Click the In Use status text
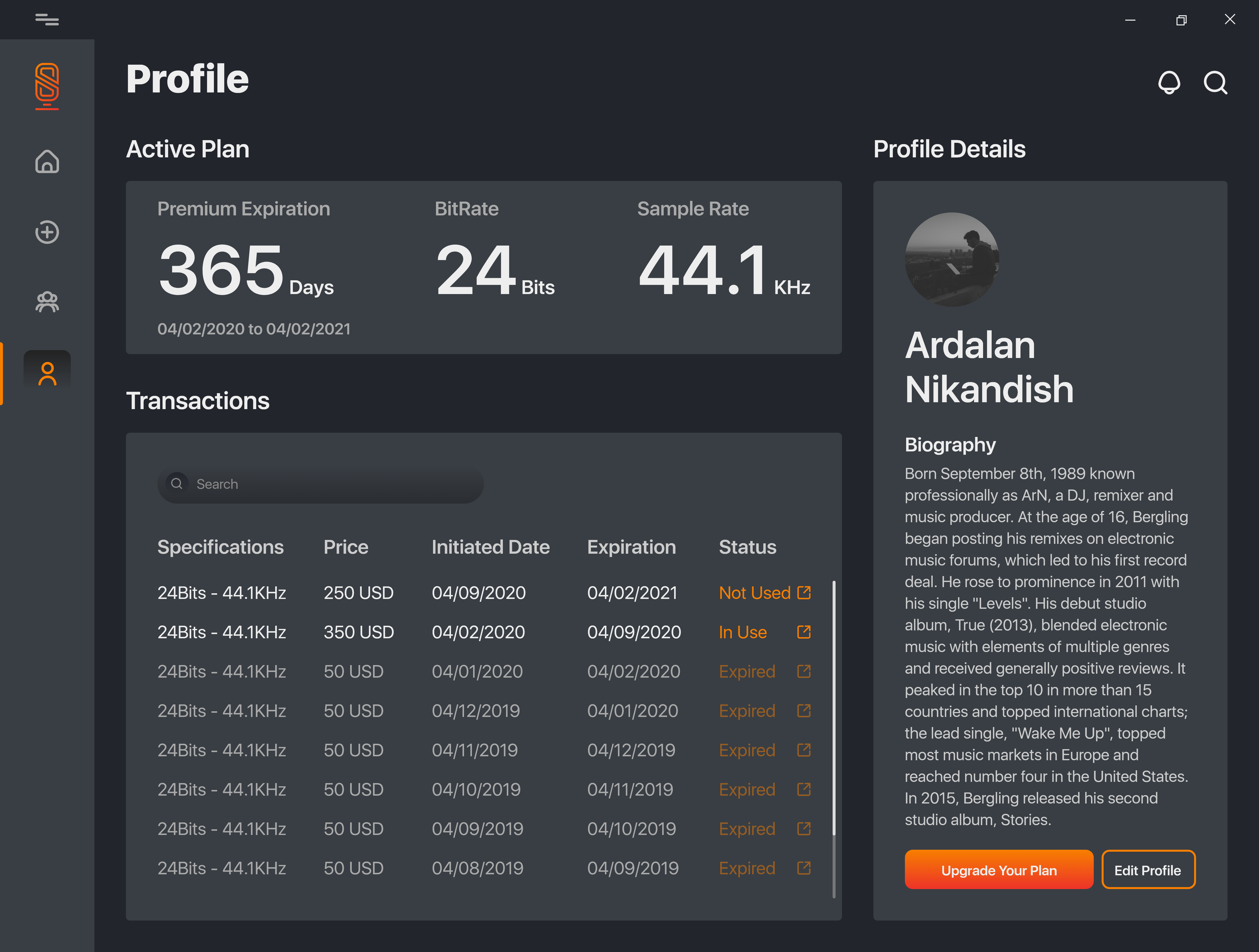 click(743, 632)
